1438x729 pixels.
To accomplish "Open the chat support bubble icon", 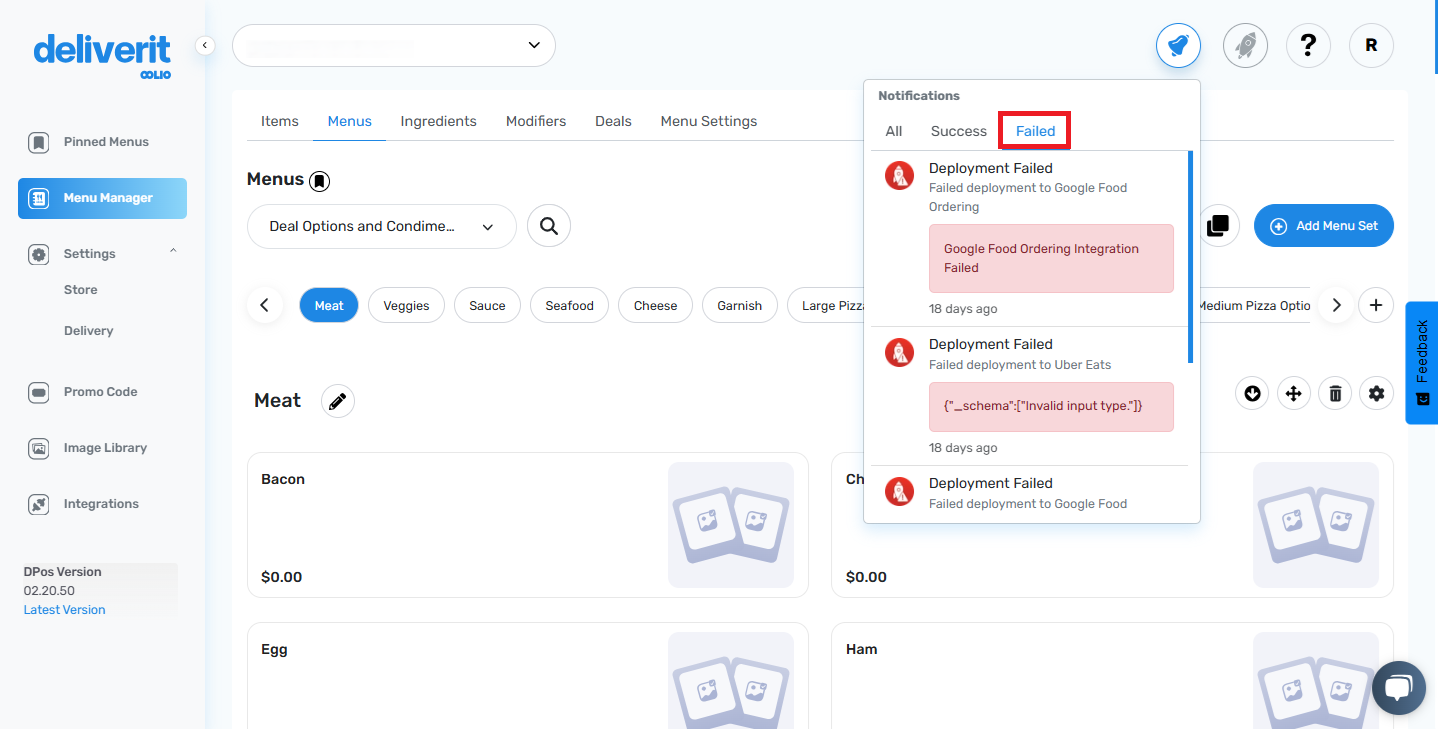I will click(x=1399, y=688).
